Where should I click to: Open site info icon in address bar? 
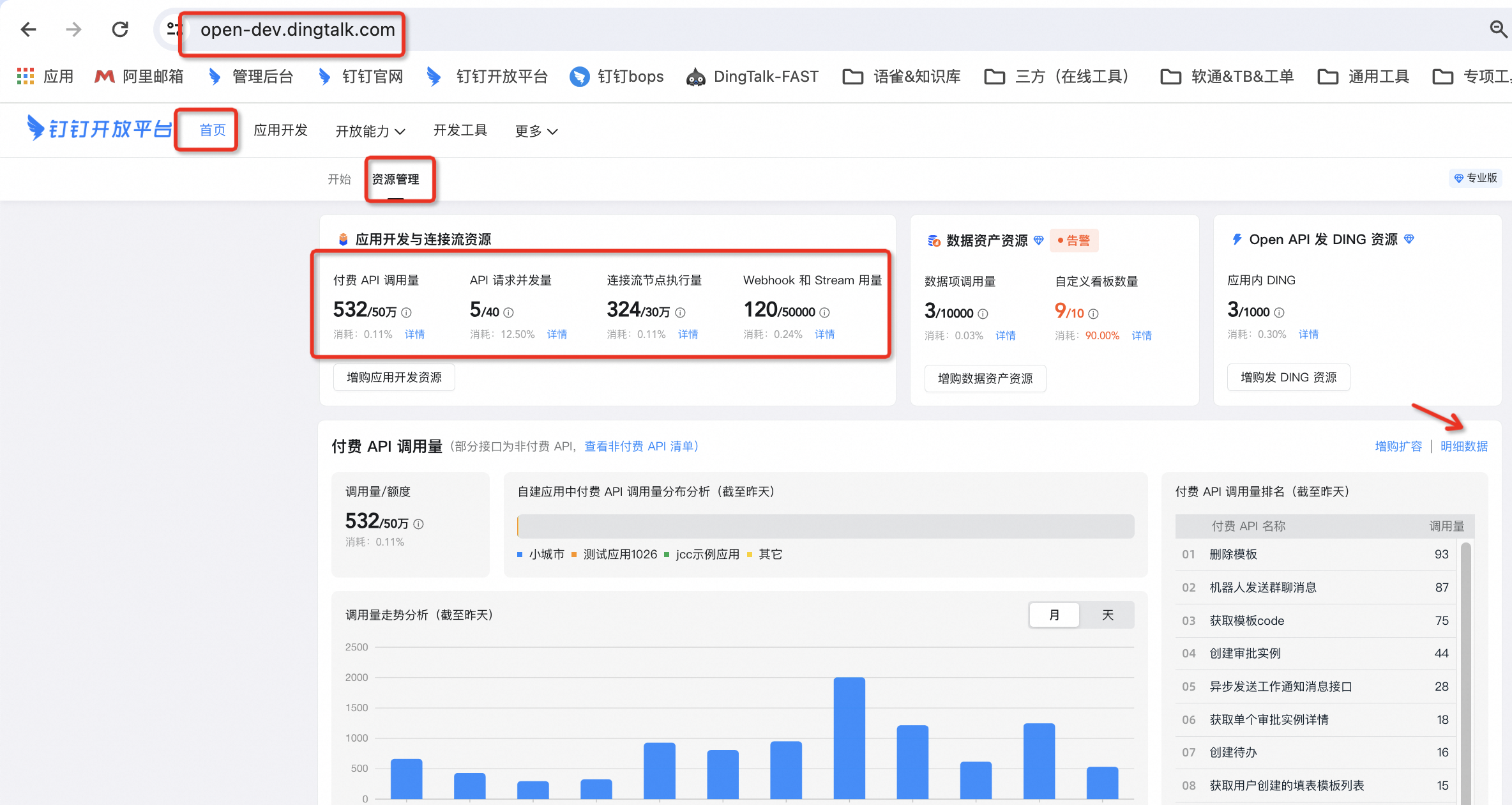173,29
